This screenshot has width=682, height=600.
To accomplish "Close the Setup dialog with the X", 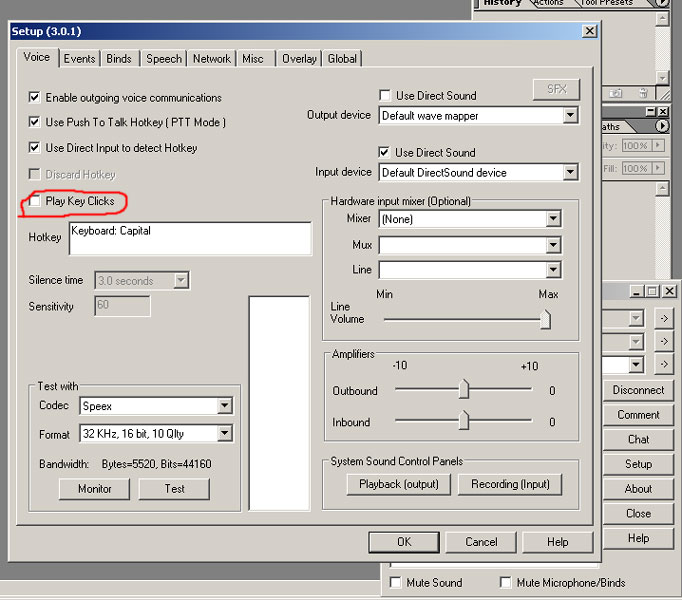I will click(590, 31).
